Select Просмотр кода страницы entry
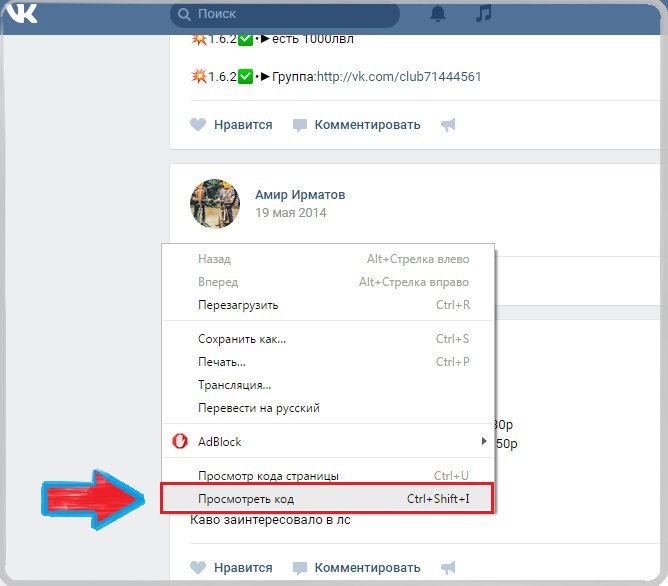This screenshot has height=586, width=668. [x=328, y=475]
